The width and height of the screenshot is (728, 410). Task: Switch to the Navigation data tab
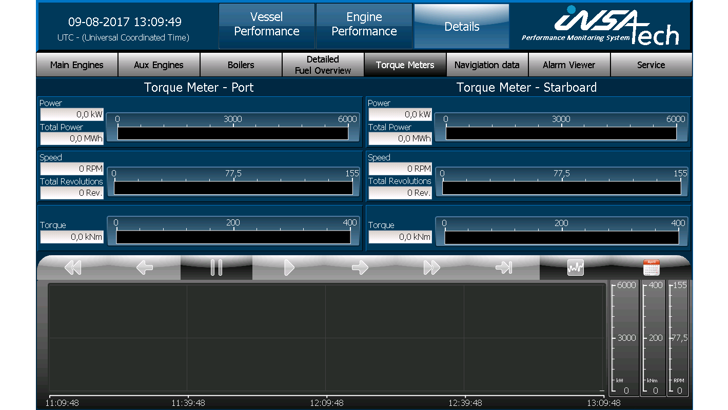(x=487, y=65)
